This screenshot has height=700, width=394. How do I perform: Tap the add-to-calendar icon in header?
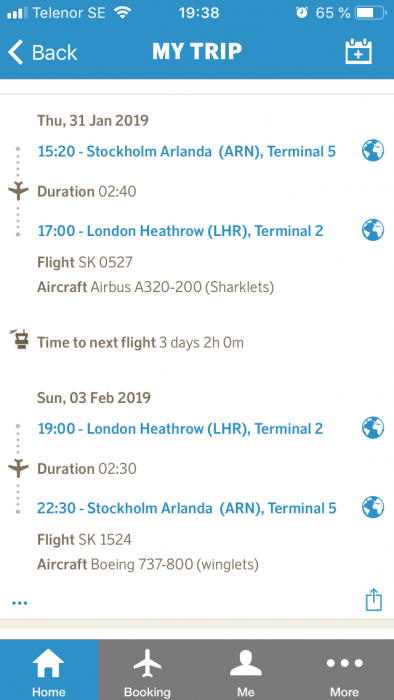(x=359, y=52)
